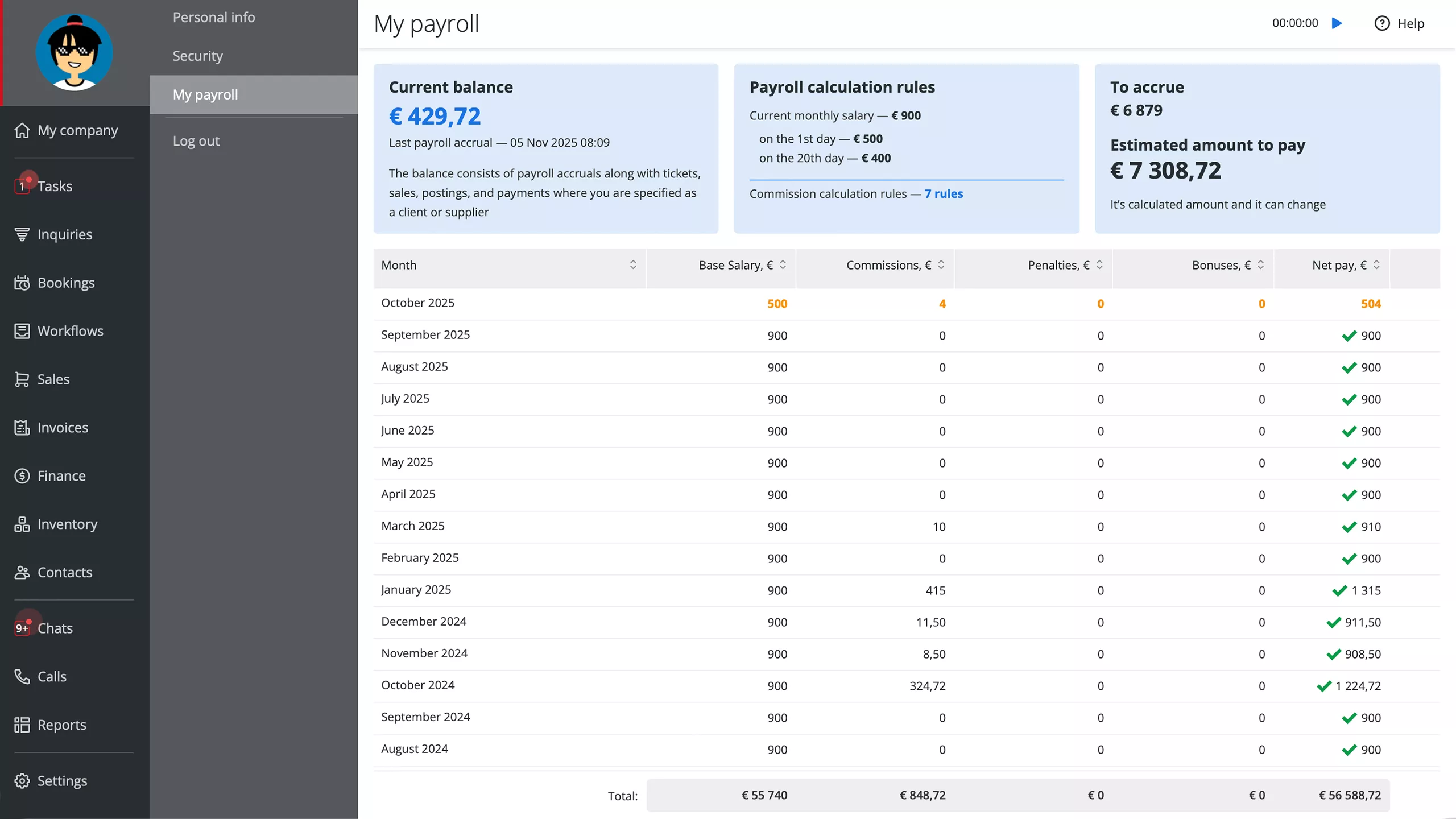Image resolution: width=1456 pixels, height=819 pixels.
Task: Open My company via home icon
Action: pyautogui.click(x=22, y=130)
